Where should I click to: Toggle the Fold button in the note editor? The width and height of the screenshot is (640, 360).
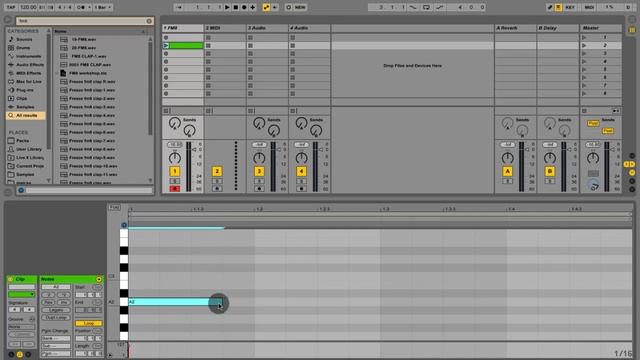pos(115,207)
